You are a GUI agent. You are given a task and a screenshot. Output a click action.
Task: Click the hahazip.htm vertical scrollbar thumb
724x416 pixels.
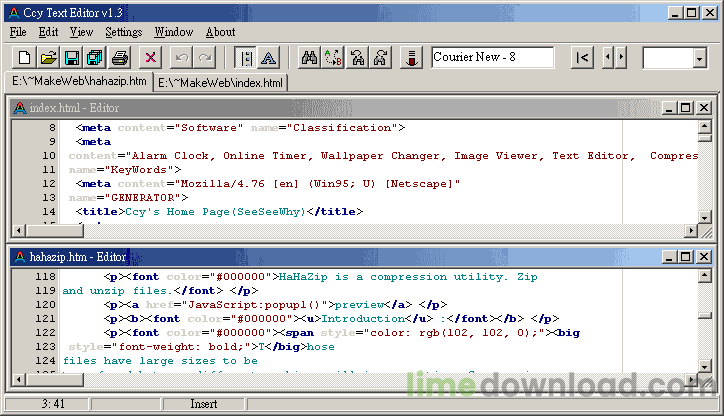tap(705, 315)
